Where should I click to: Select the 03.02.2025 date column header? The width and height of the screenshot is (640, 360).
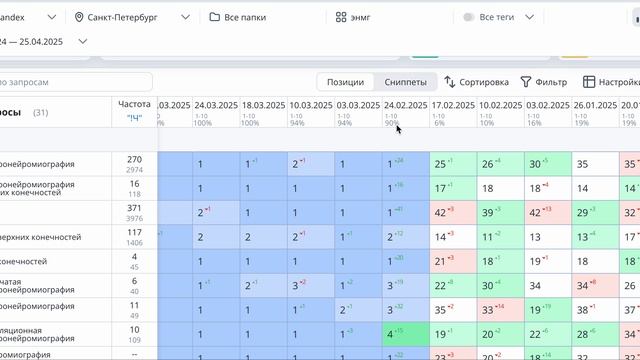point(548,105)
